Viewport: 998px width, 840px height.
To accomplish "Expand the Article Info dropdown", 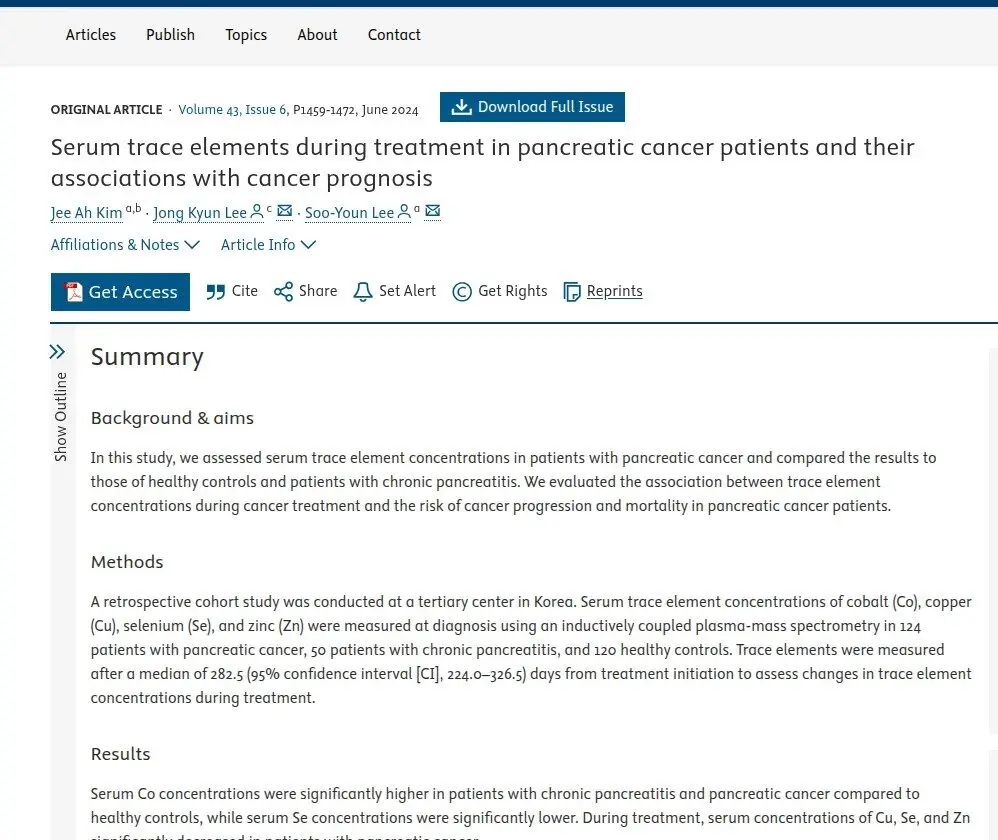I will tap(269, 245).
